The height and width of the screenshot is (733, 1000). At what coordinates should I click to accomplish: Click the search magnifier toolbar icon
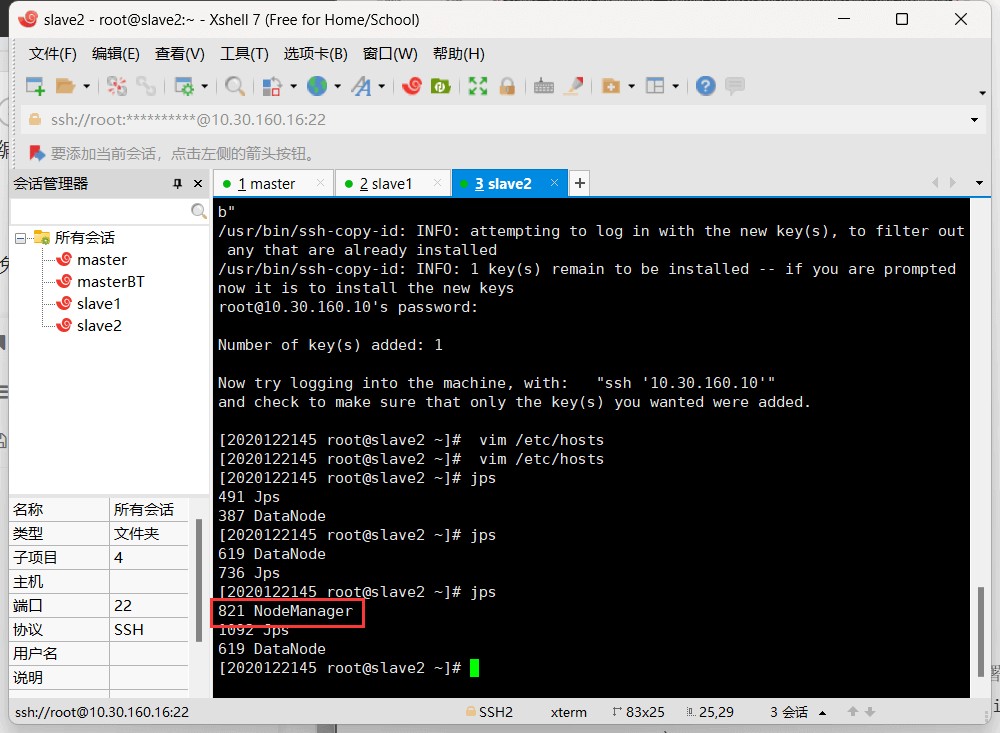tap(235, 87)
